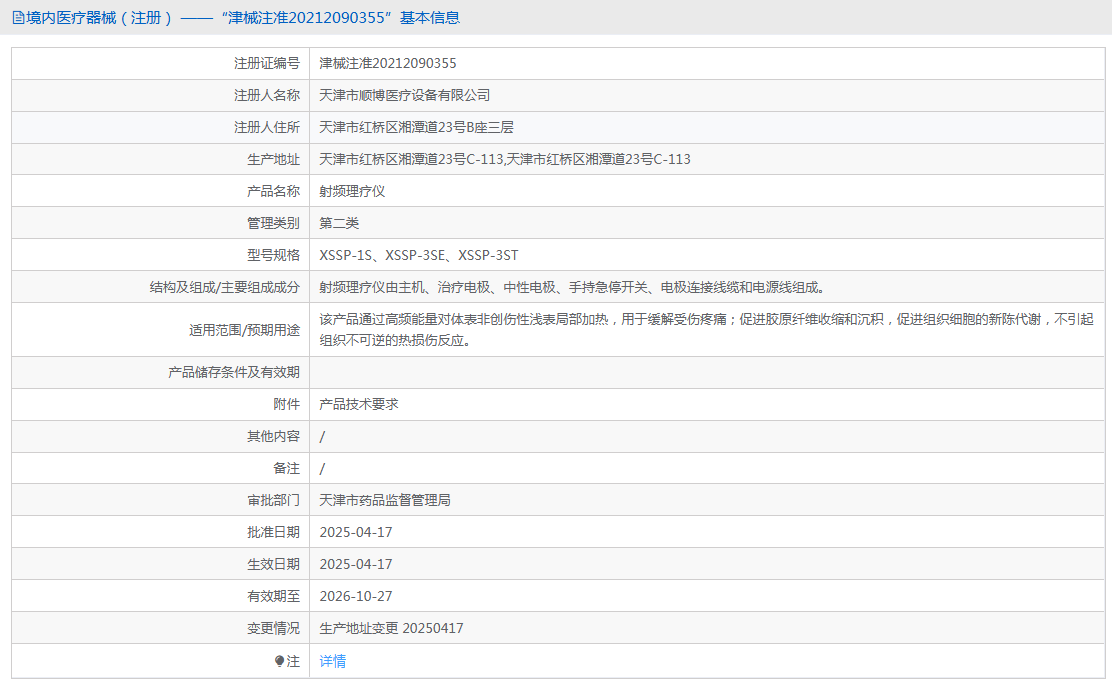Image resolution: width=1112 pixels, height=687 pixels.
Task: Click the 变更情况 label
Action: coord(273,628)
